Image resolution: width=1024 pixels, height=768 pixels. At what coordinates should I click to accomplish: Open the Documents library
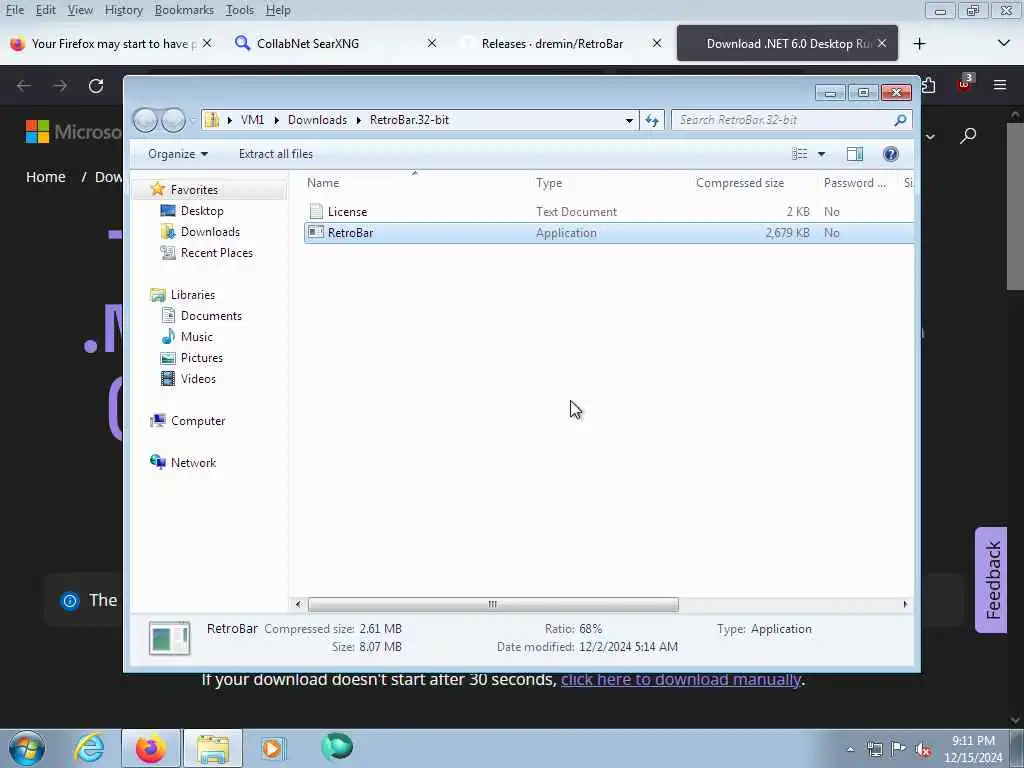(211, 315)
